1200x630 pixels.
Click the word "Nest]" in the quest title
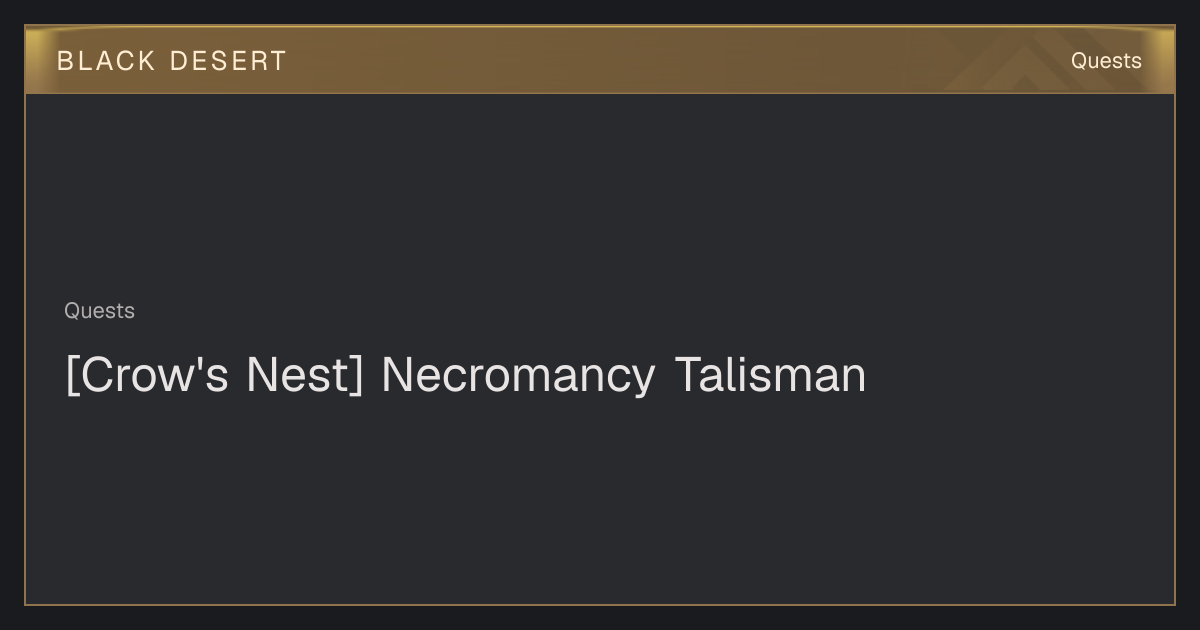pos(305,375)
